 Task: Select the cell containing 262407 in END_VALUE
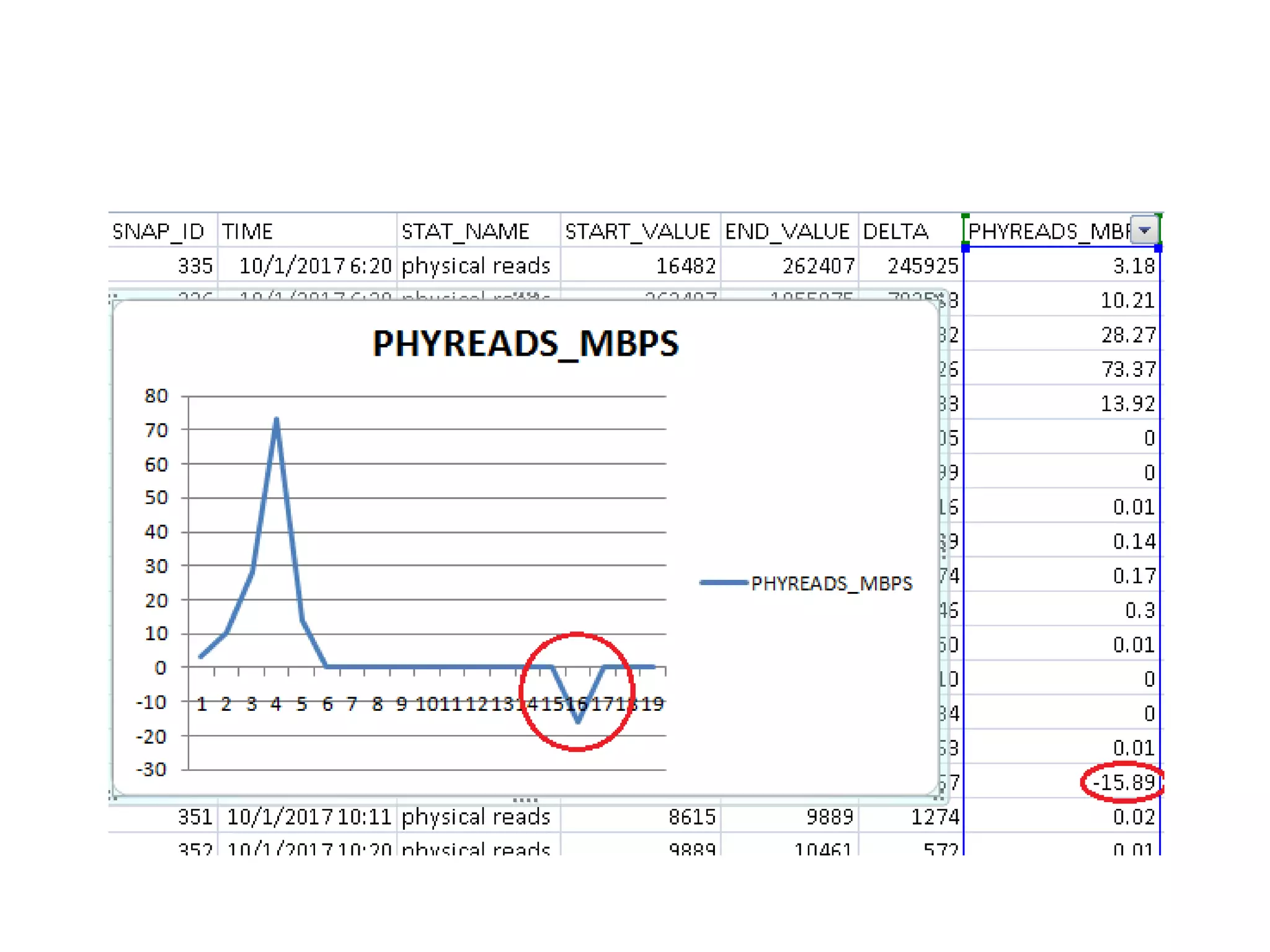point(818,266)
